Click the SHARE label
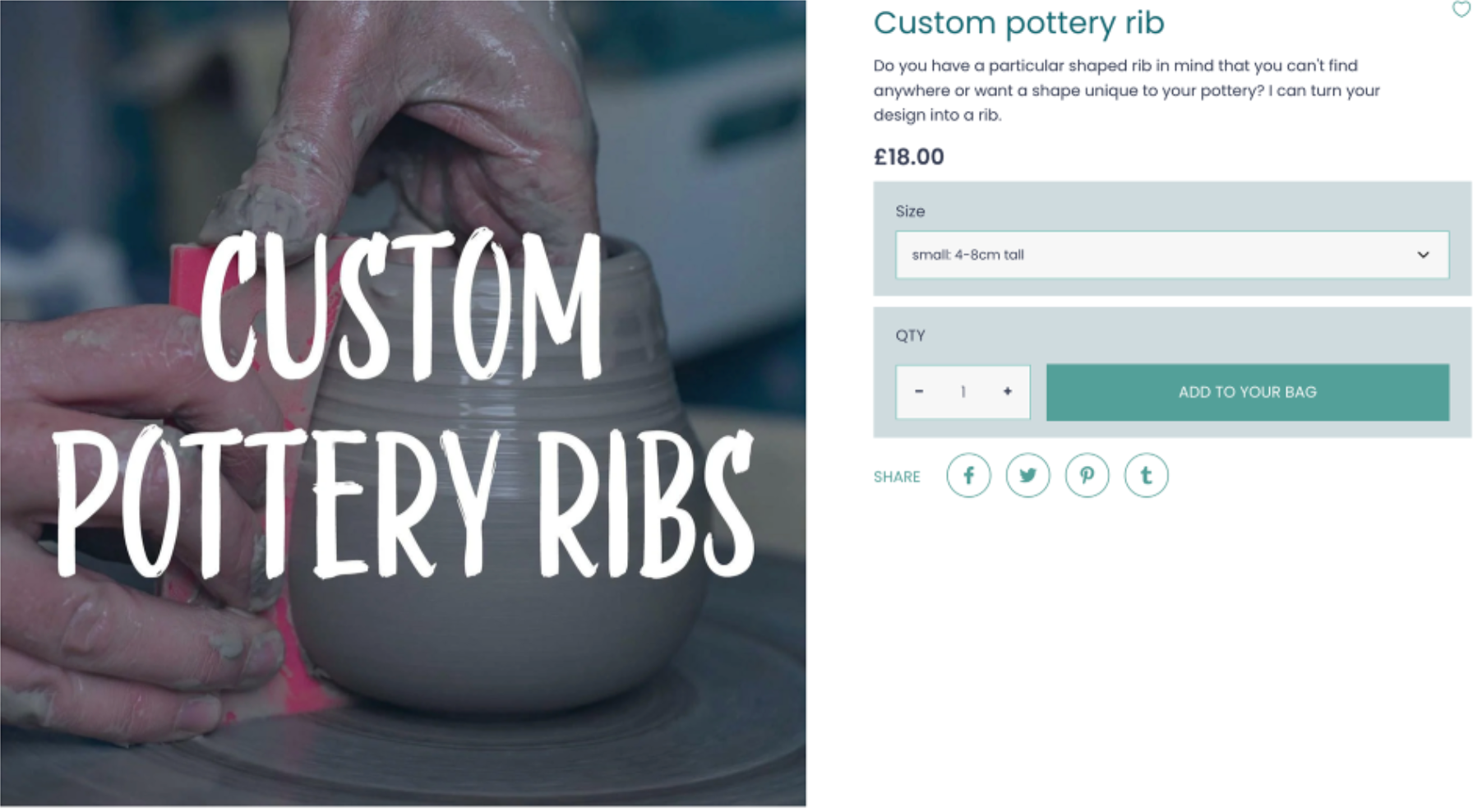The image size is (1473, 812). [897, 477]
